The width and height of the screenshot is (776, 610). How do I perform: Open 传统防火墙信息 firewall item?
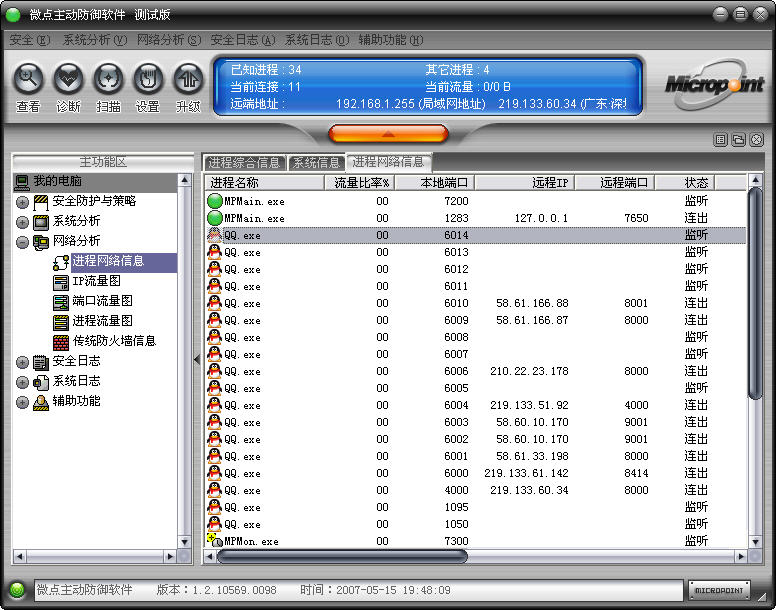tap(114, 341)
